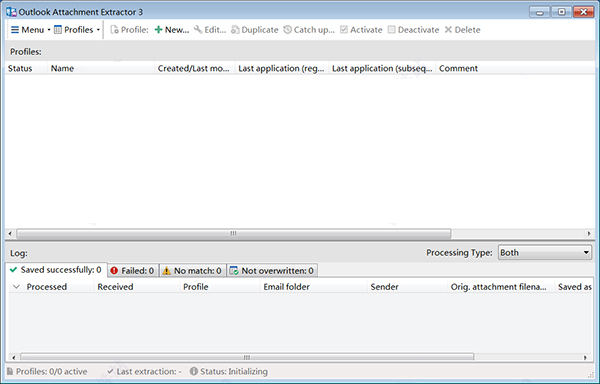Click the Saved as column header
600x384 pixels.
click(574, 287)
